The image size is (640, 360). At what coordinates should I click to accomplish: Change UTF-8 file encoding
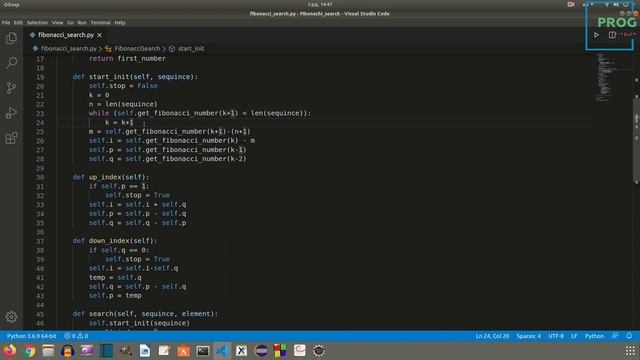coord(556,336)
